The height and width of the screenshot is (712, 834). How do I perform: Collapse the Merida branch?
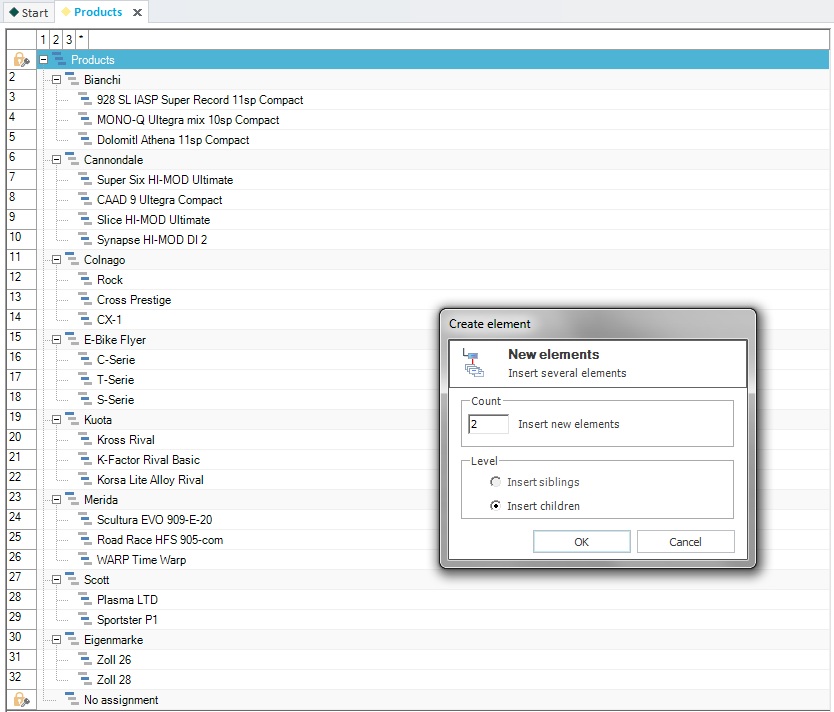56,499
